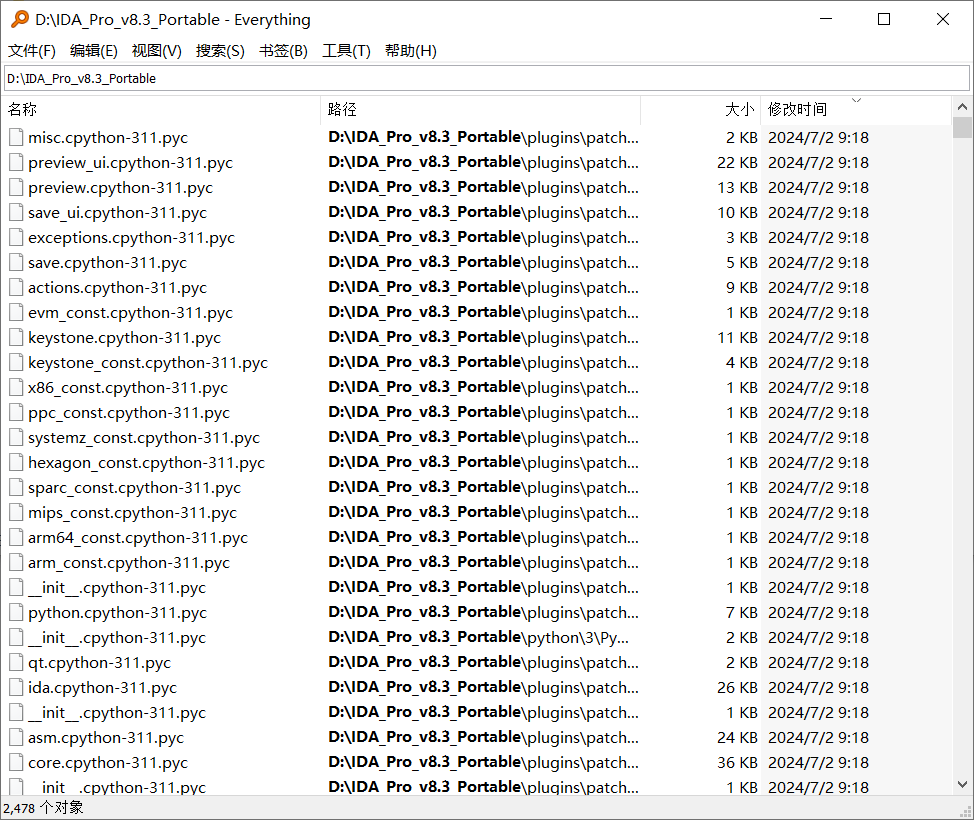
Task: Click file icon next to preview_ui.cpython-311.pyc
Action: tap(16, 162)
